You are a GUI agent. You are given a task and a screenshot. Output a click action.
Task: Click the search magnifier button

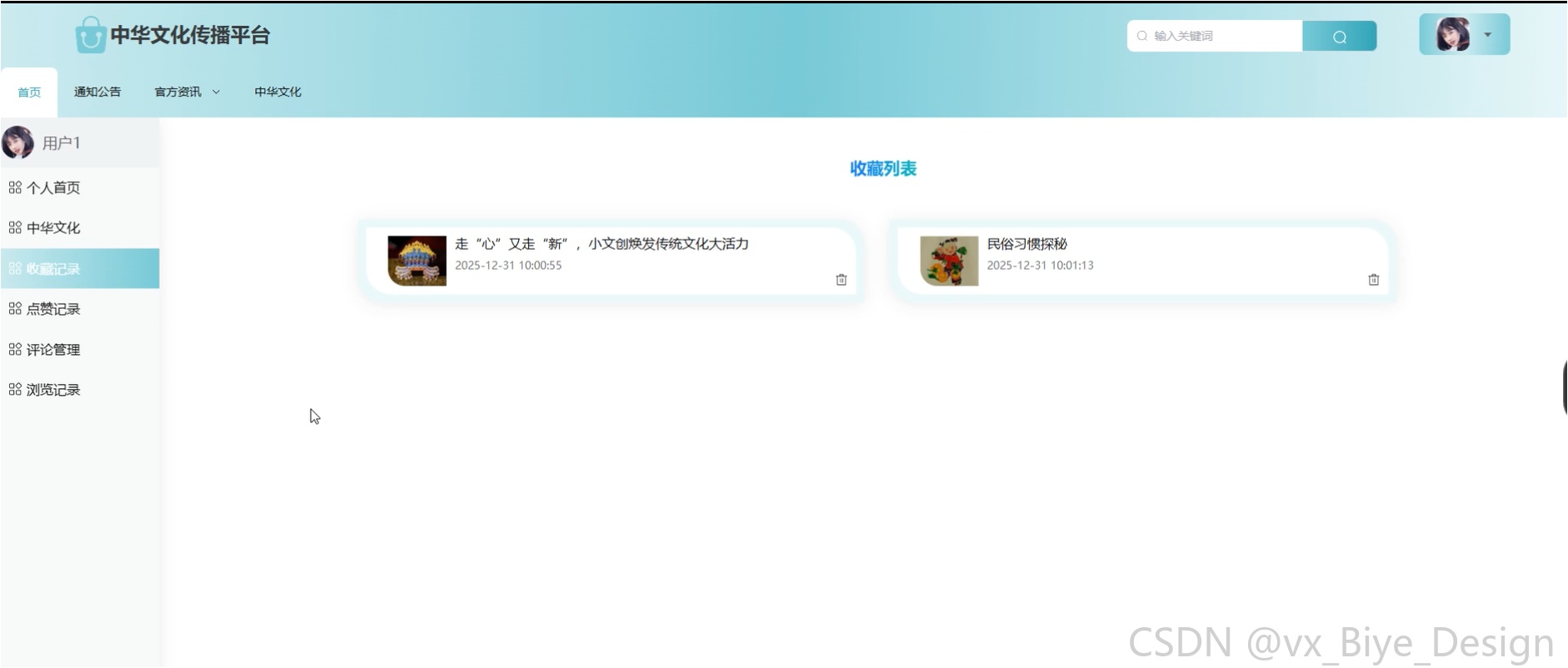click(x=1339, y=36)
